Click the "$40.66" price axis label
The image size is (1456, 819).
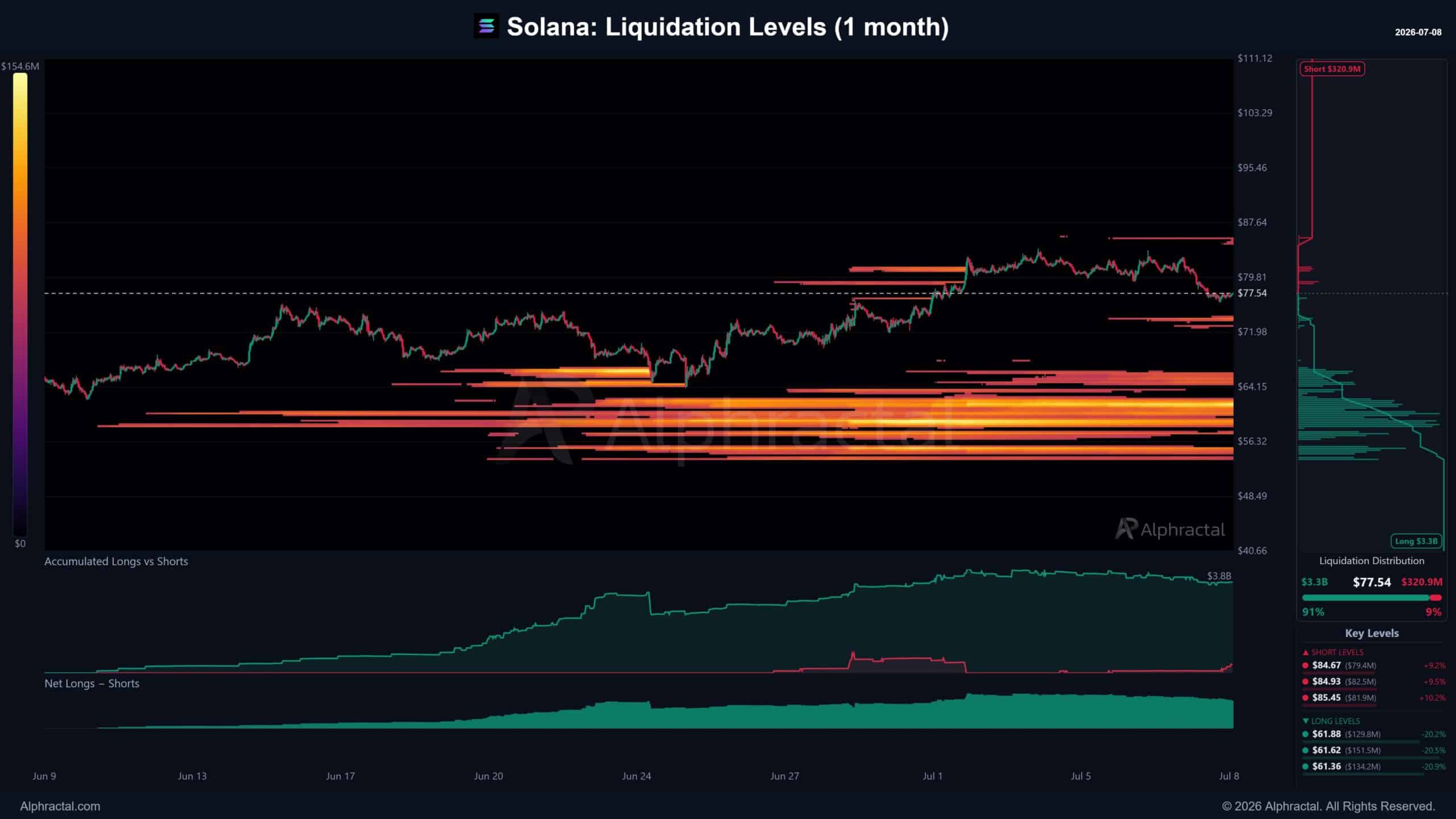[1252, 551]
